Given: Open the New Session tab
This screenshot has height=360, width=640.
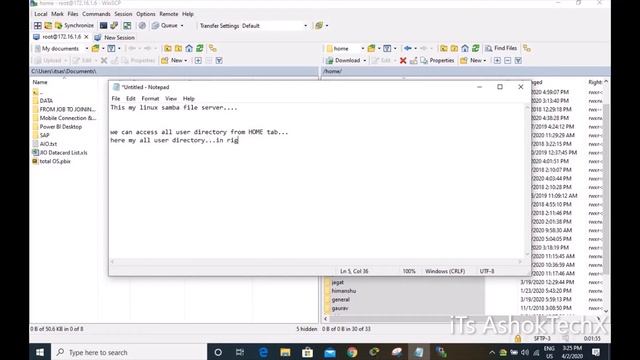Looking at the screenshot, I should click(115, 37).
